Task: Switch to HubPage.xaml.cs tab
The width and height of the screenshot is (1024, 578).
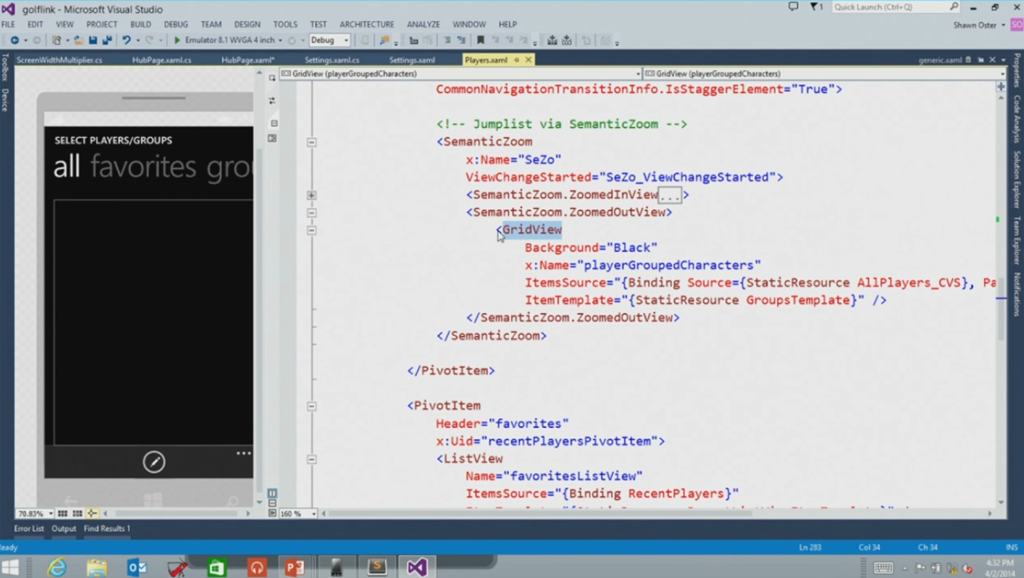Action: [161, 60]
